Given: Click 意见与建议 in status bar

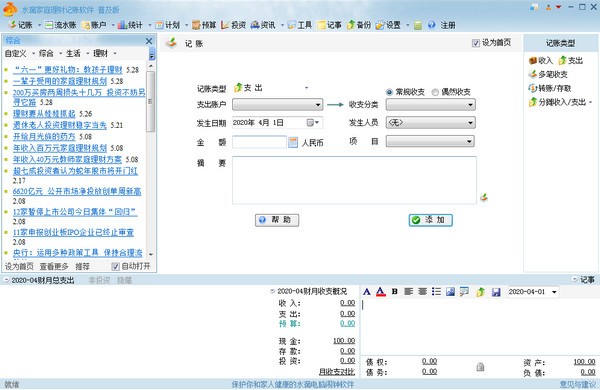Looking at the screenshot, I should 578,384.
